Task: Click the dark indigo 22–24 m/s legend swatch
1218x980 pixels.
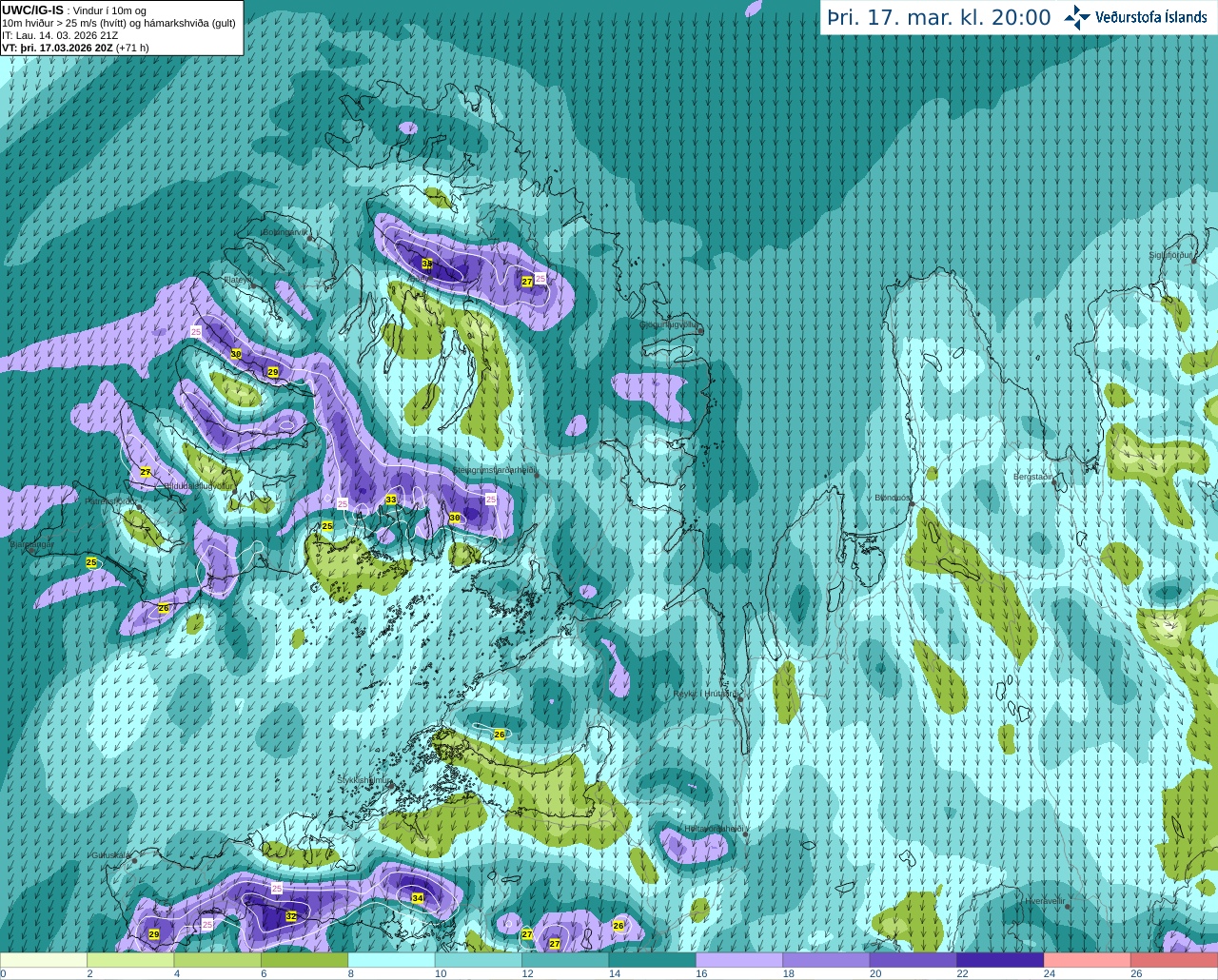Action: [x=1000, y=960]
